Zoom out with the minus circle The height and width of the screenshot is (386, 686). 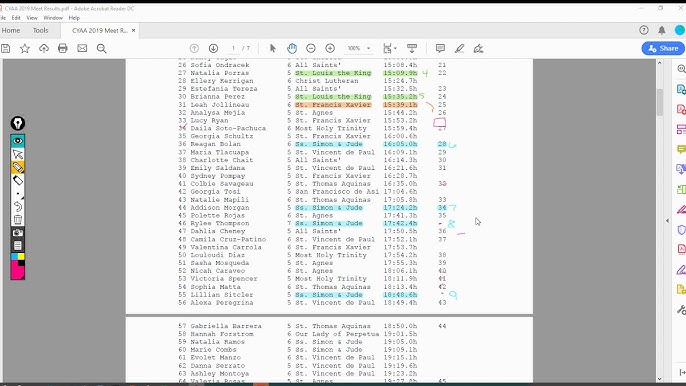click(x=311, y=49)
